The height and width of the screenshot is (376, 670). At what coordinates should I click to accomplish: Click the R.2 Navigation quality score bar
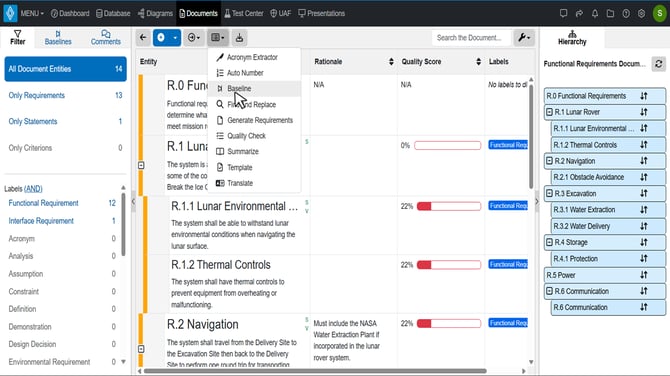(x=449, y=323)
